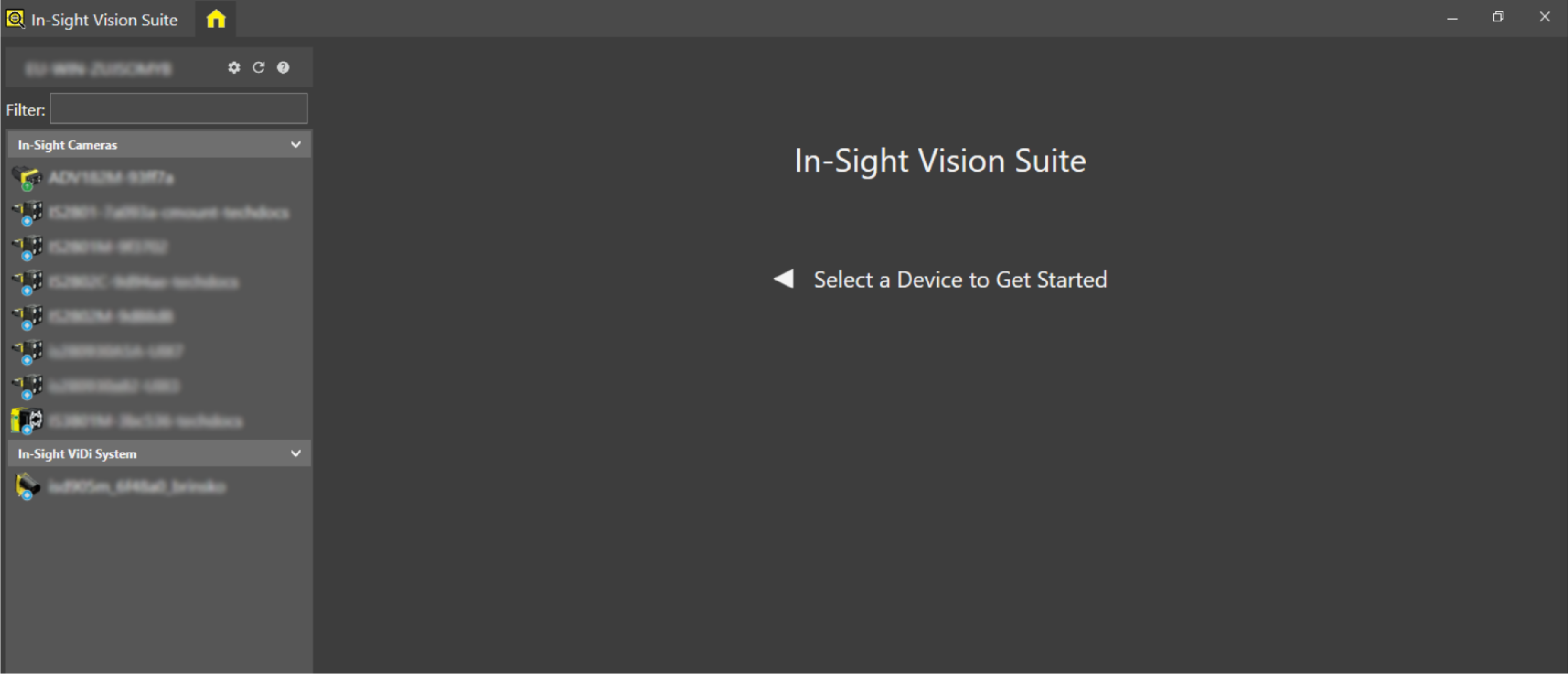This screenshot has height=674, width=1568.
Task: Collapse the In-Sight ViDi System chevron
Action: click(x=296, y=454)
